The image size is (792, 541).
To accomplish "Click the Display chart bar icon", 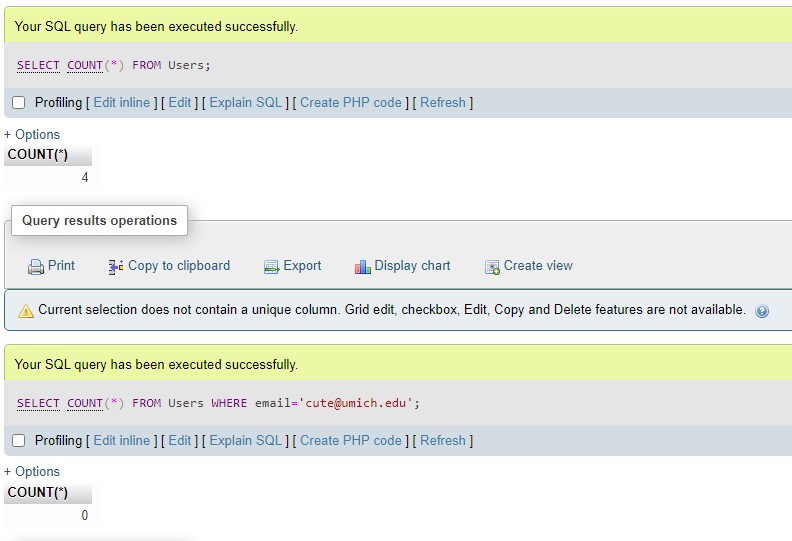I will click(362, 267).
